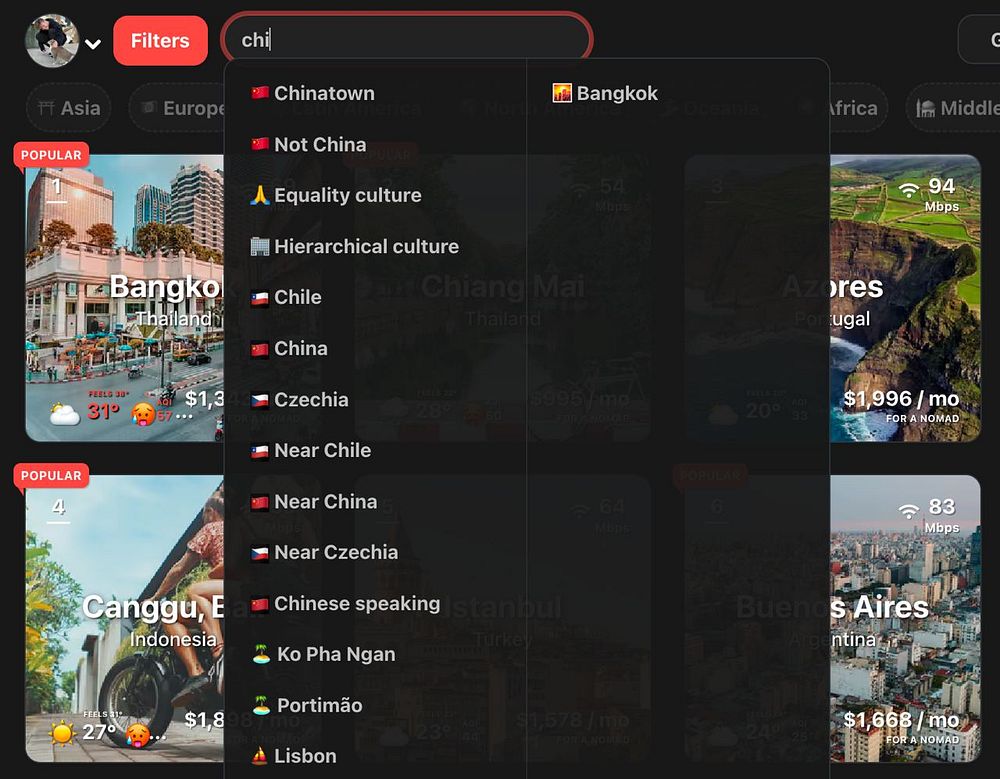Click the Chile flag icon beside Chile
1000x779 pixels.
[x=260, y=298]
